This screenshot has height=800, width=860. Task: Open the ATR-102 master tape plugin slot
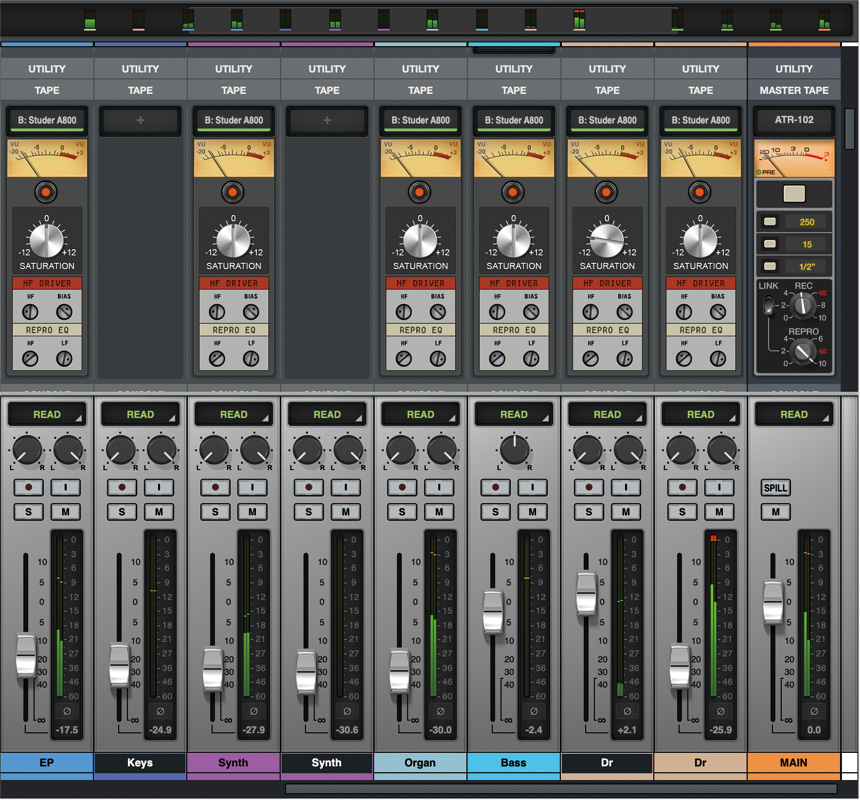click(794, 120)
